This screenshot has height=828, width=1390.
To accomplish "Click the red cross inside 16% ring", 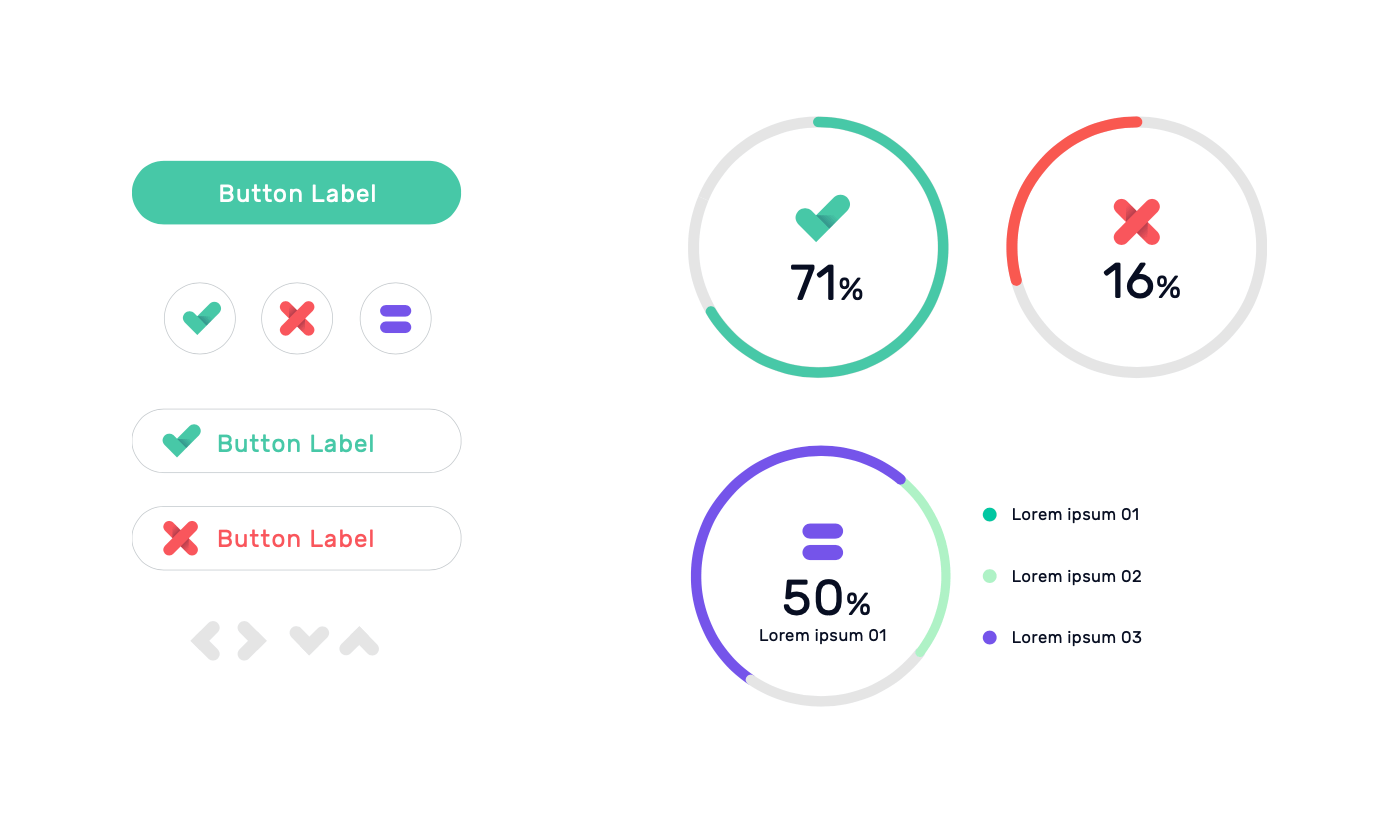I will [1137, 222].
